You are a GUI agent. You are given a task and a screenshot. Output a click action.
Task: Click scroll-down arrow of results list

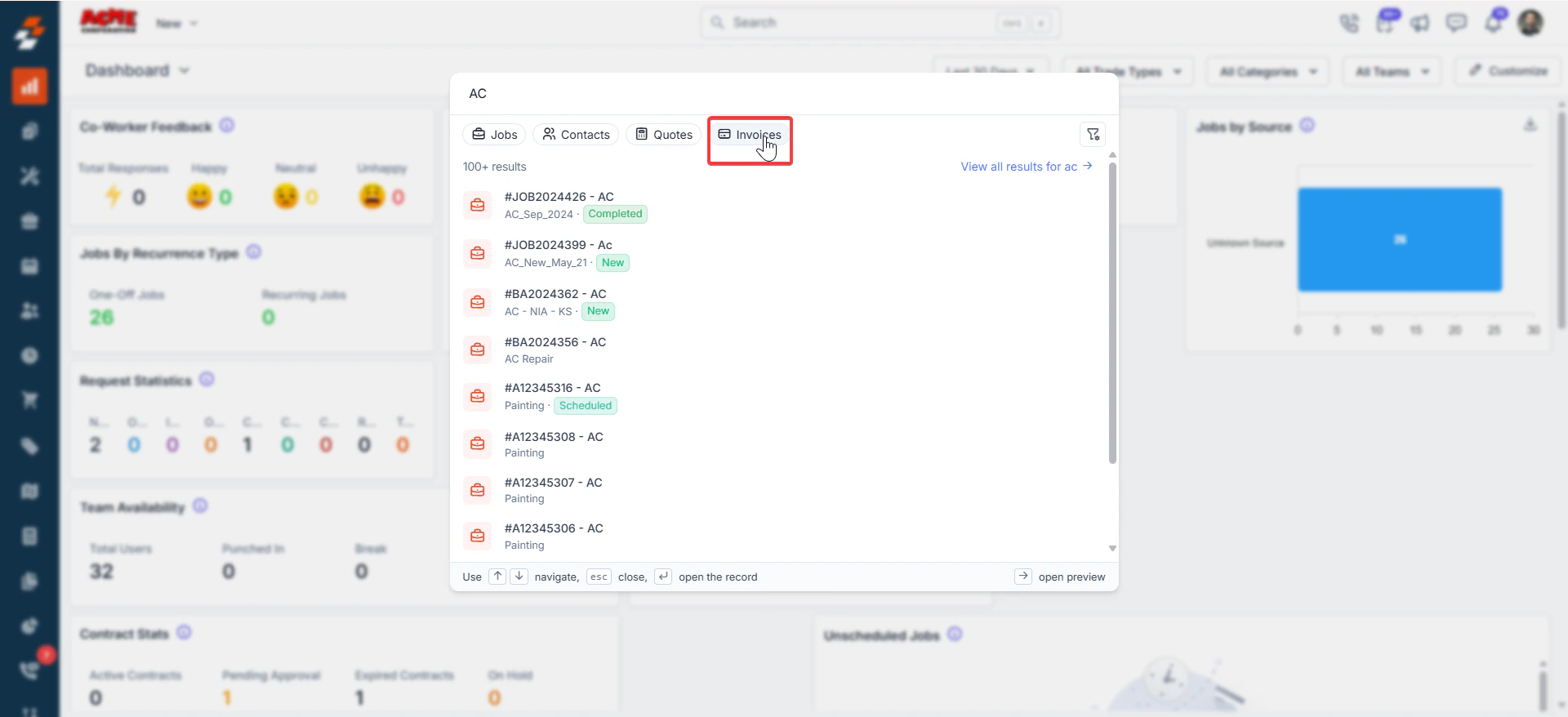click(1112, 549)
